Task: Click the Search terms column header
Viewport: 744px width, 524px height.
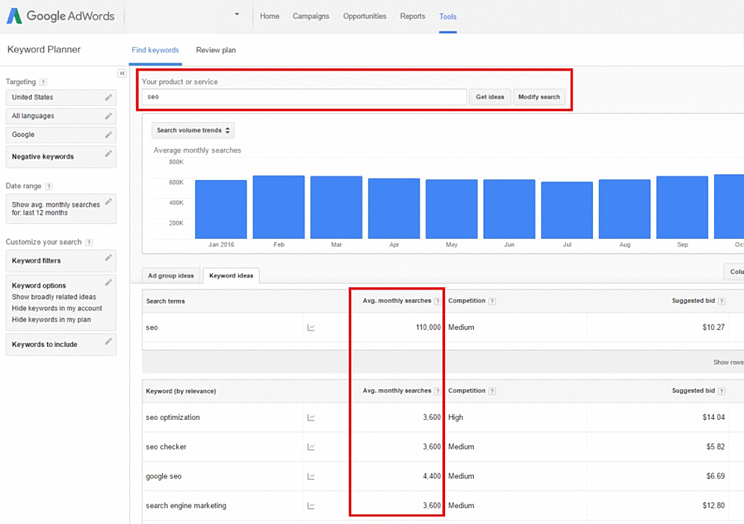Action: pos(166,301)
